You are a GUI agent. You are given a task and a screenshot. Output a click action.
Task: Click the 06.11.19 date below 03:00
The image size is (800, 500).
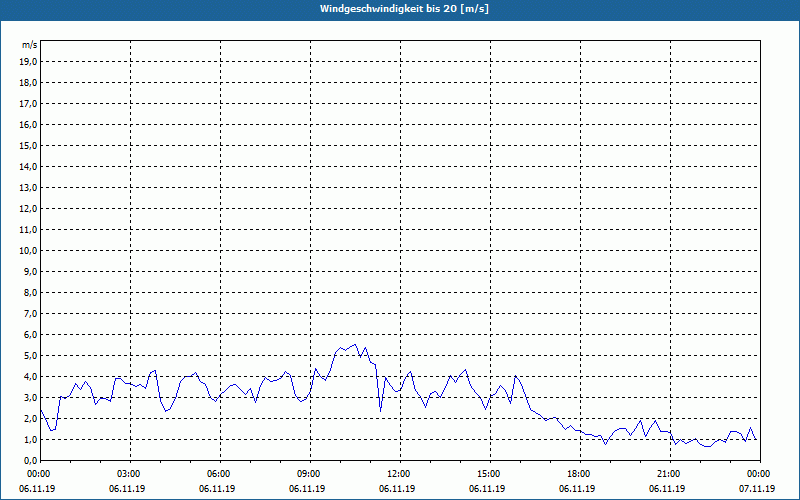tap(127, 488)
